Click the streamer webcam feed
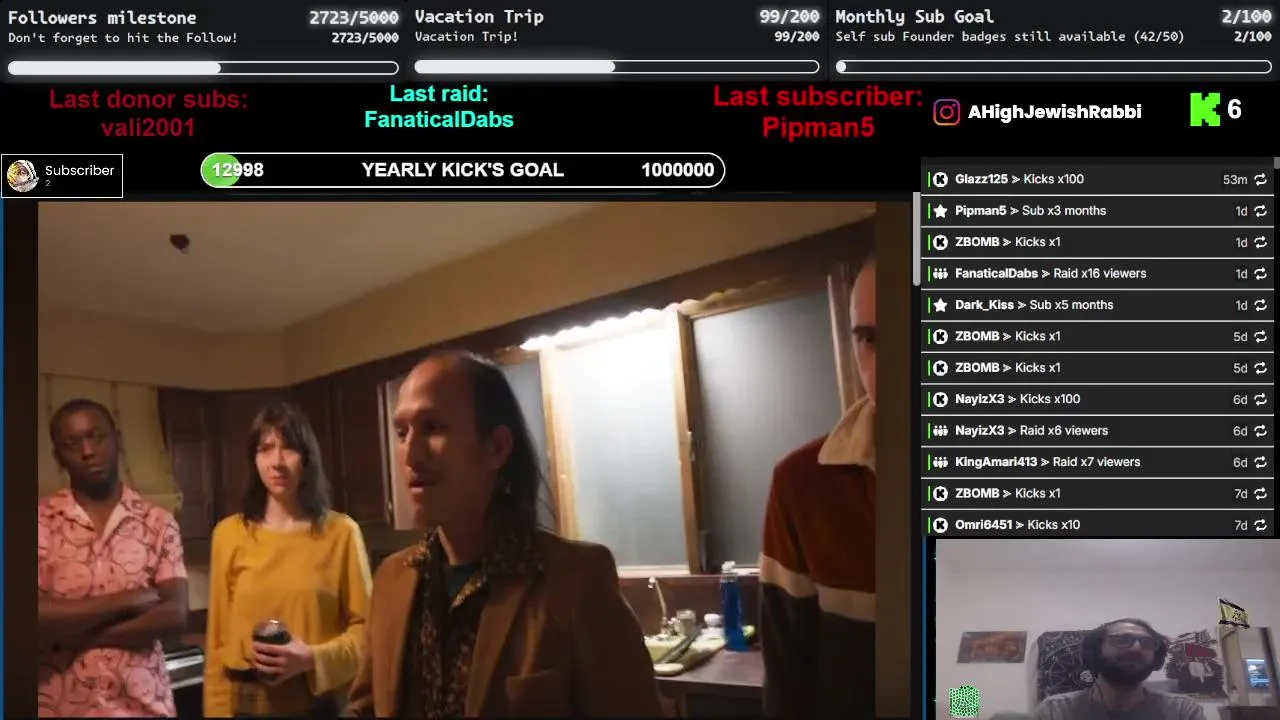 coord(1107,629)
